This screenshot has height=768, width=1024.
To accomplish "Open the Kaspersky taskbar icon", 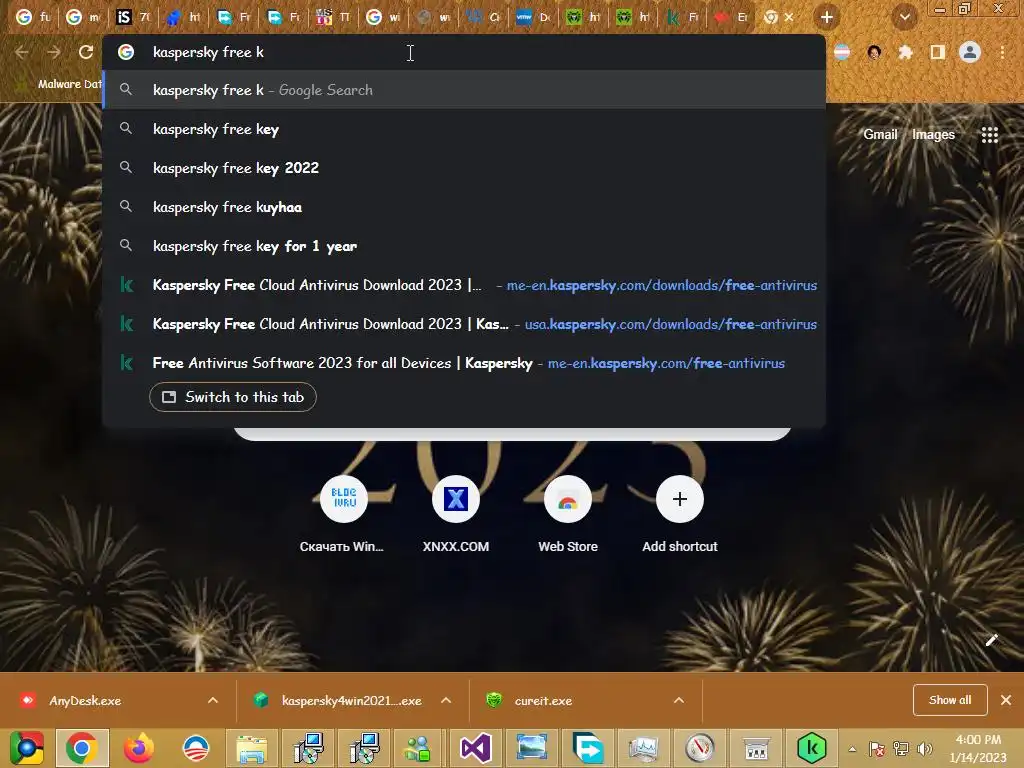I will coord(812,748).
